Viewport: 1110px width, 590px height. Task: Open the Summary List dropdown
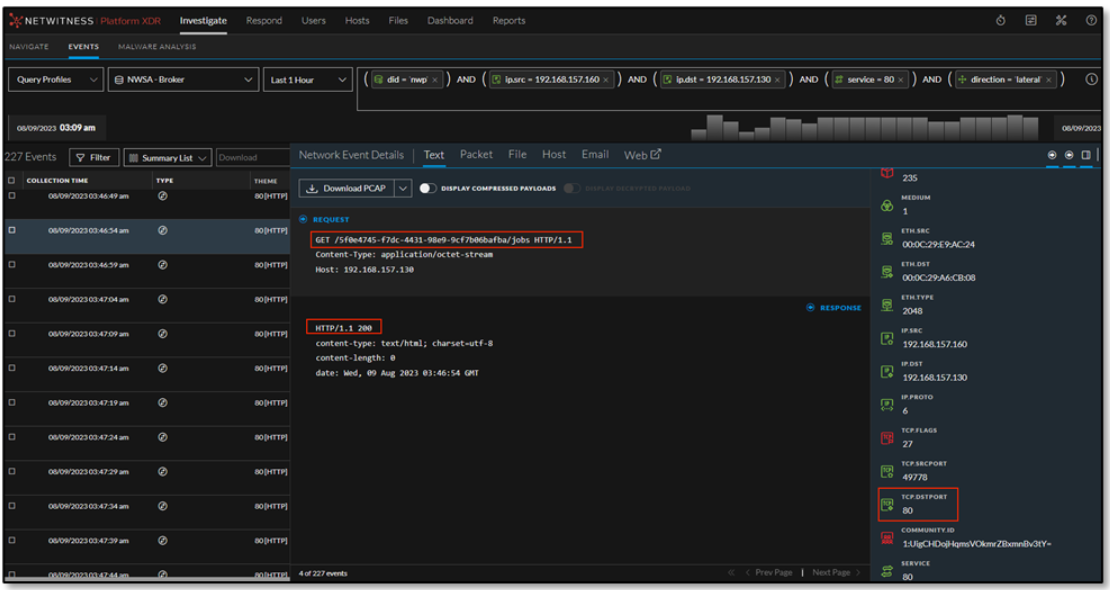(x=168, y=158)
